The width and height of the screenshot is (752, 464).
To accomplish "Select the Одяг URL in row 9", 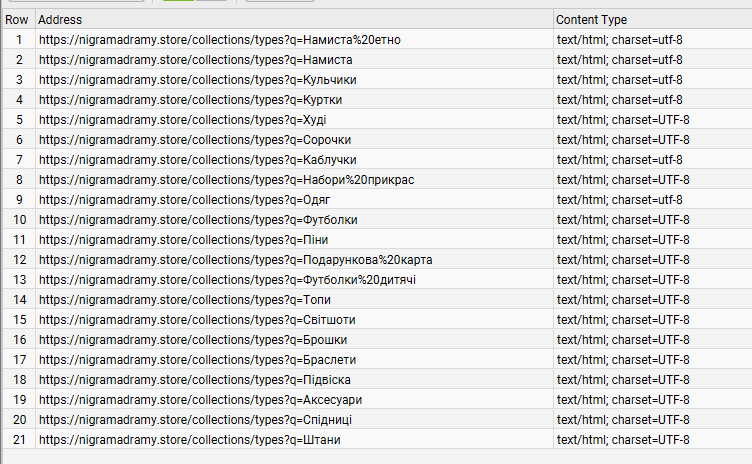I will click(185, 200).
